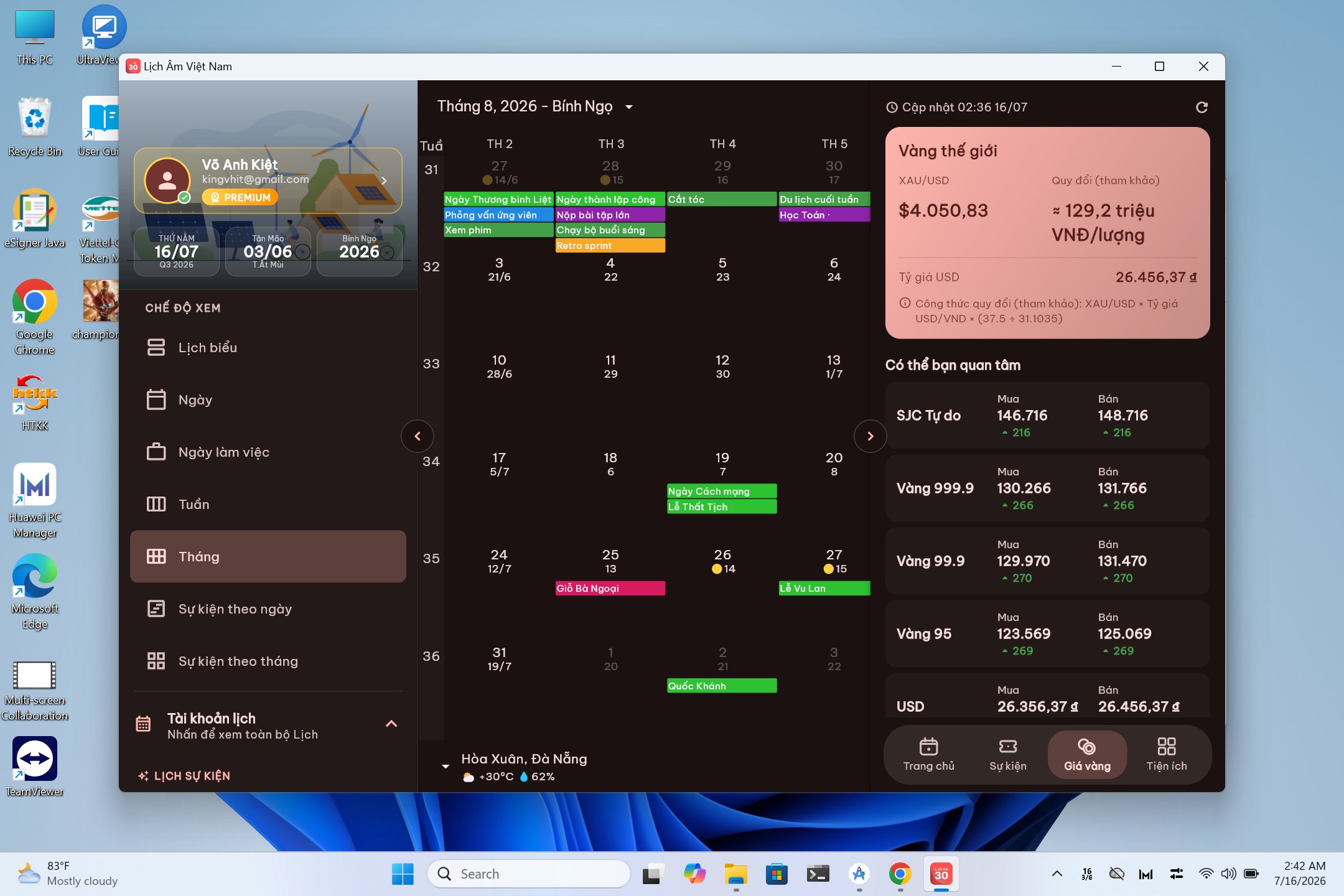Collapse the Tài khoản lịch section
This screenshot has width=1344, height=896.
(x=391, y=724)
